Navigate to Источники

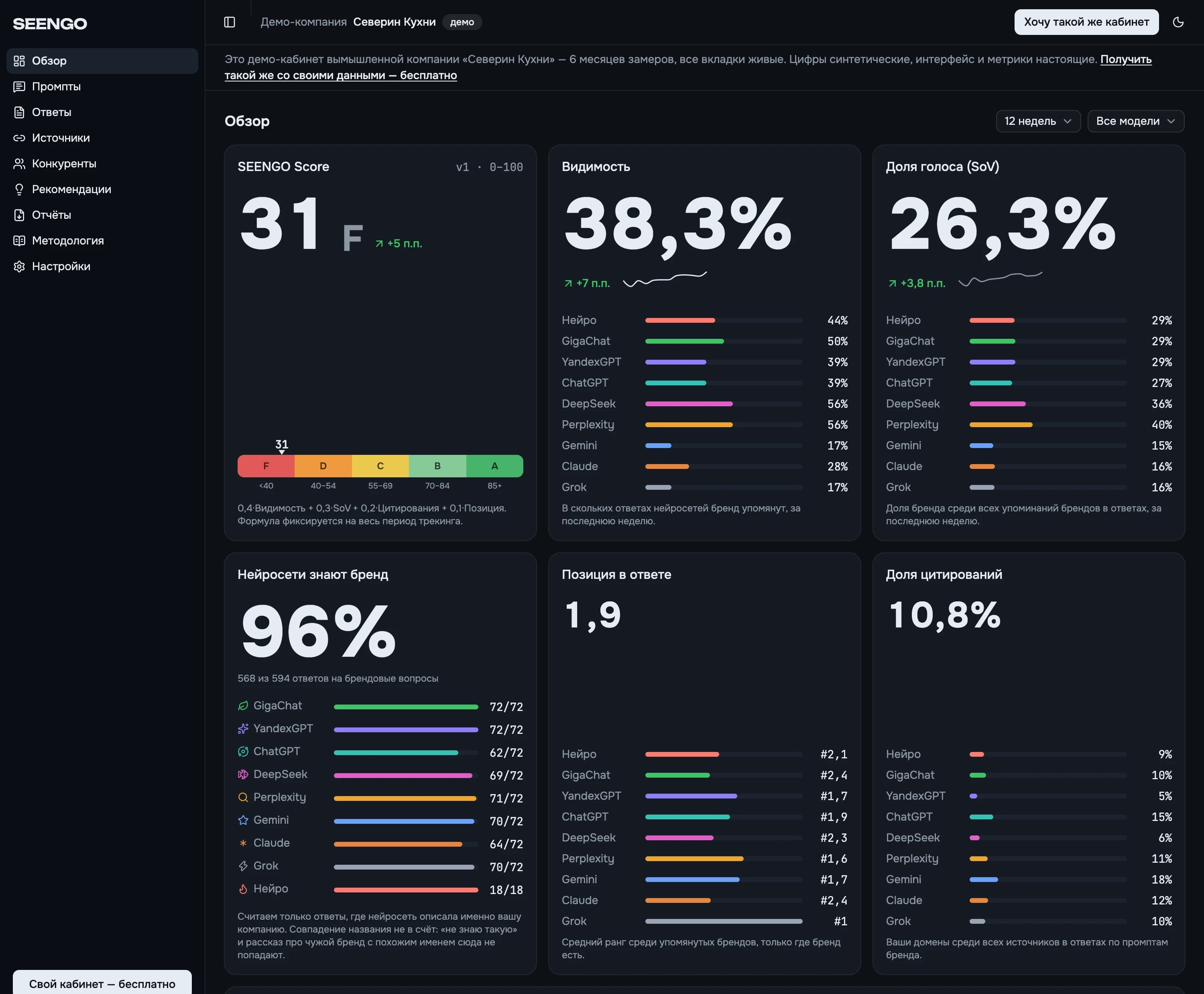coord(102,138)
